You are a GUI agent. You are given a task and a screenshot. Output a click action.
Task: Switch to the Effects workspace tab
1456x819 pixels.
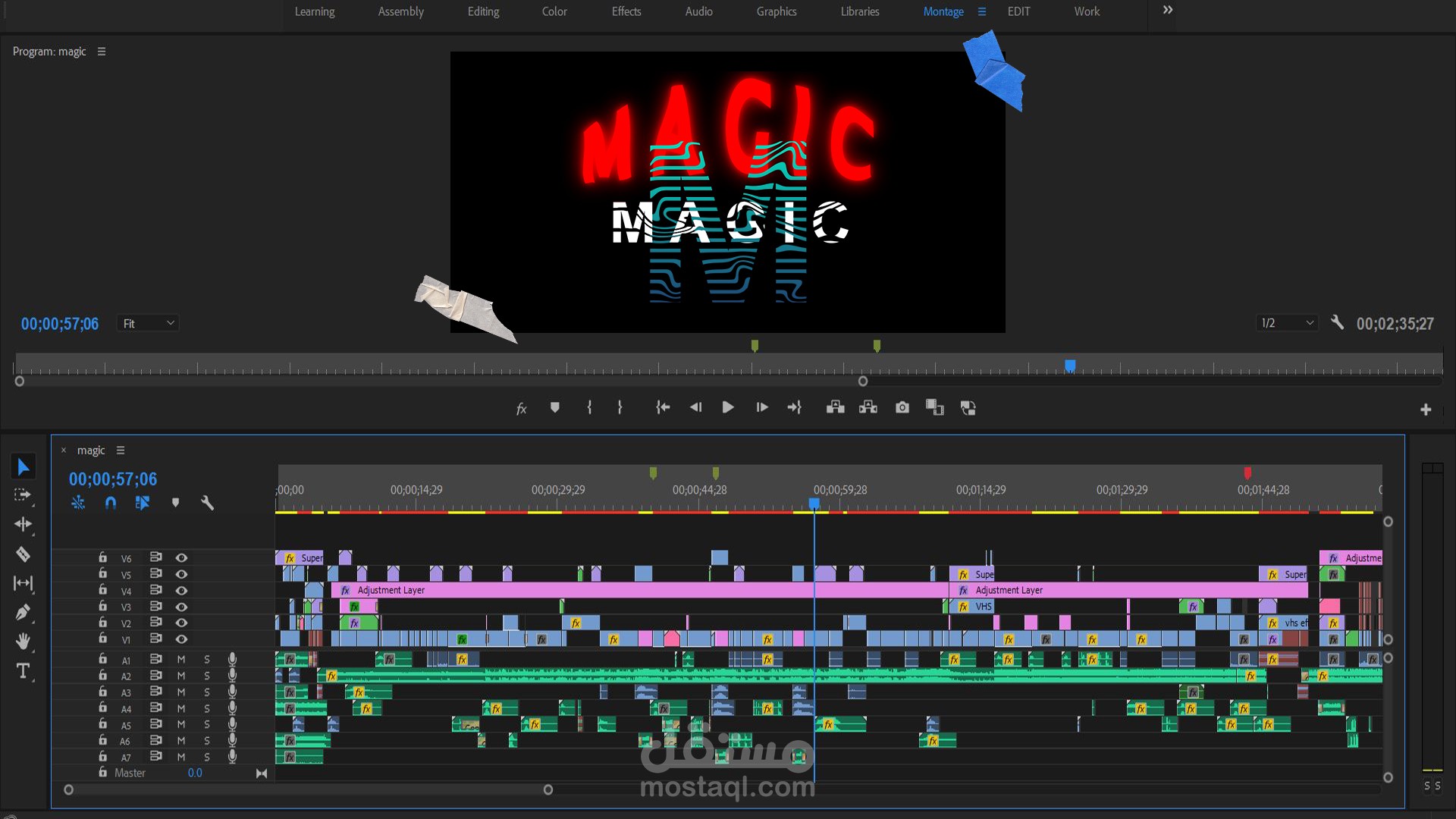tap(626, 11)
